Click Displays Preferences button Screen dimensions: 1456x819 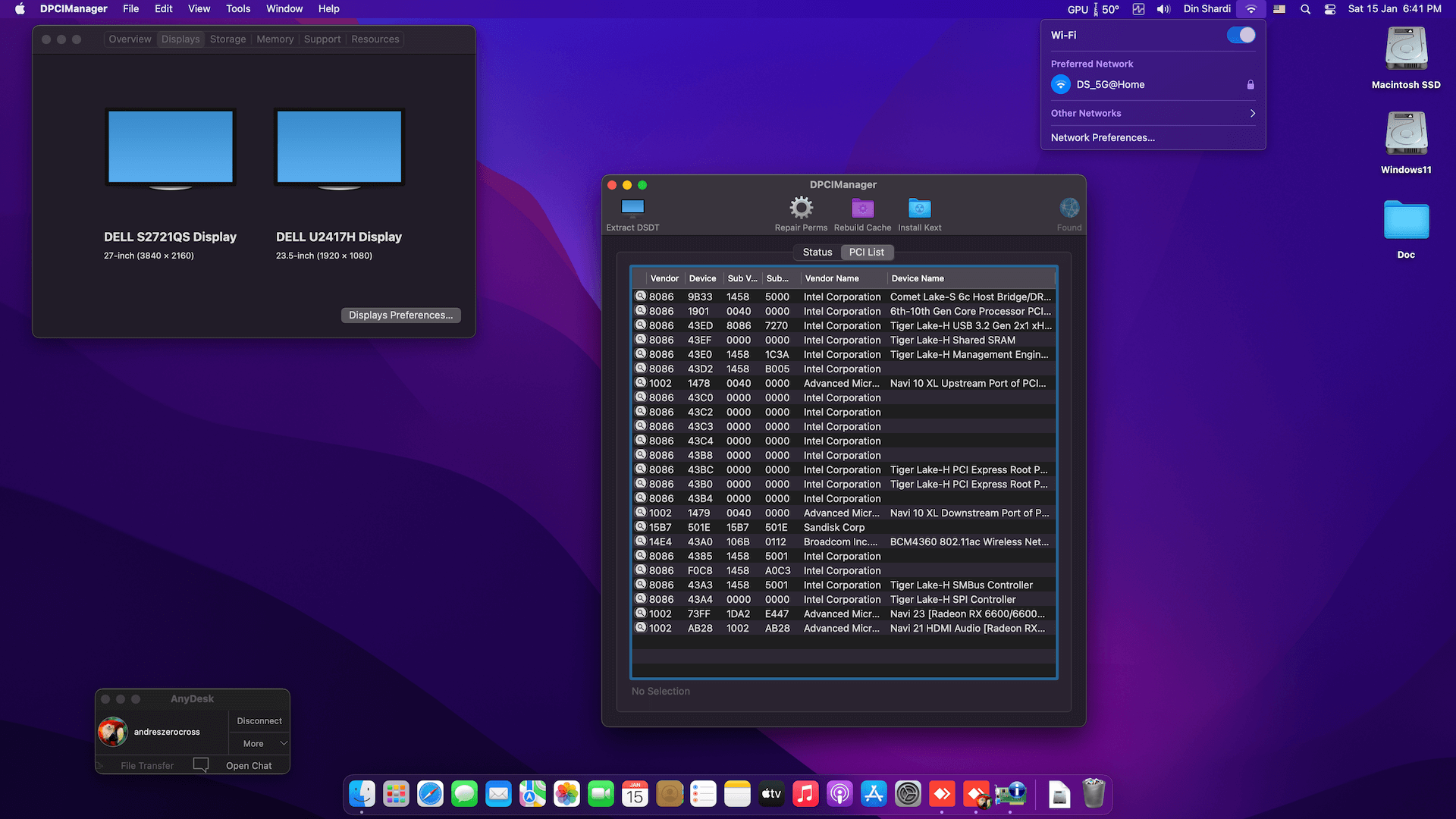400,315
